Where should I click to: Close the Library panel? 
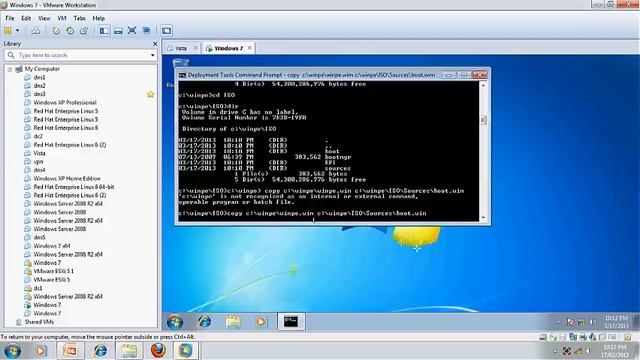(155, 44)
